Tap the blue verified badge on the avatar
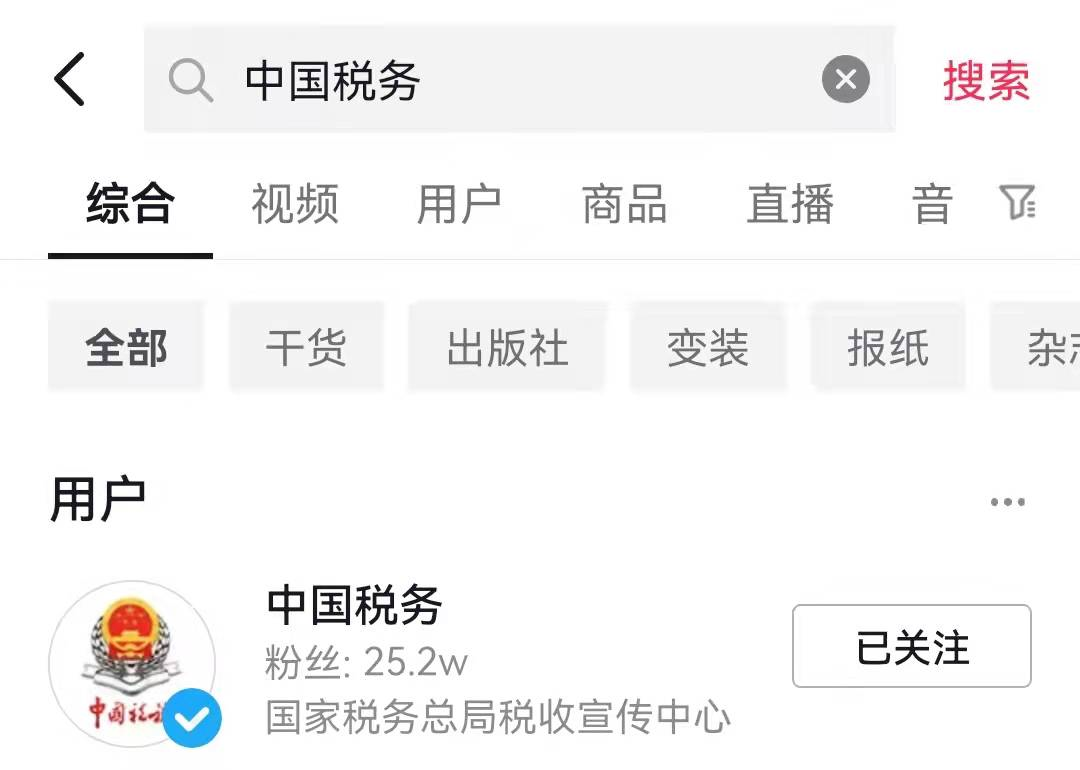Viewport: 1080px width, 770px height. tap(193, 718)
